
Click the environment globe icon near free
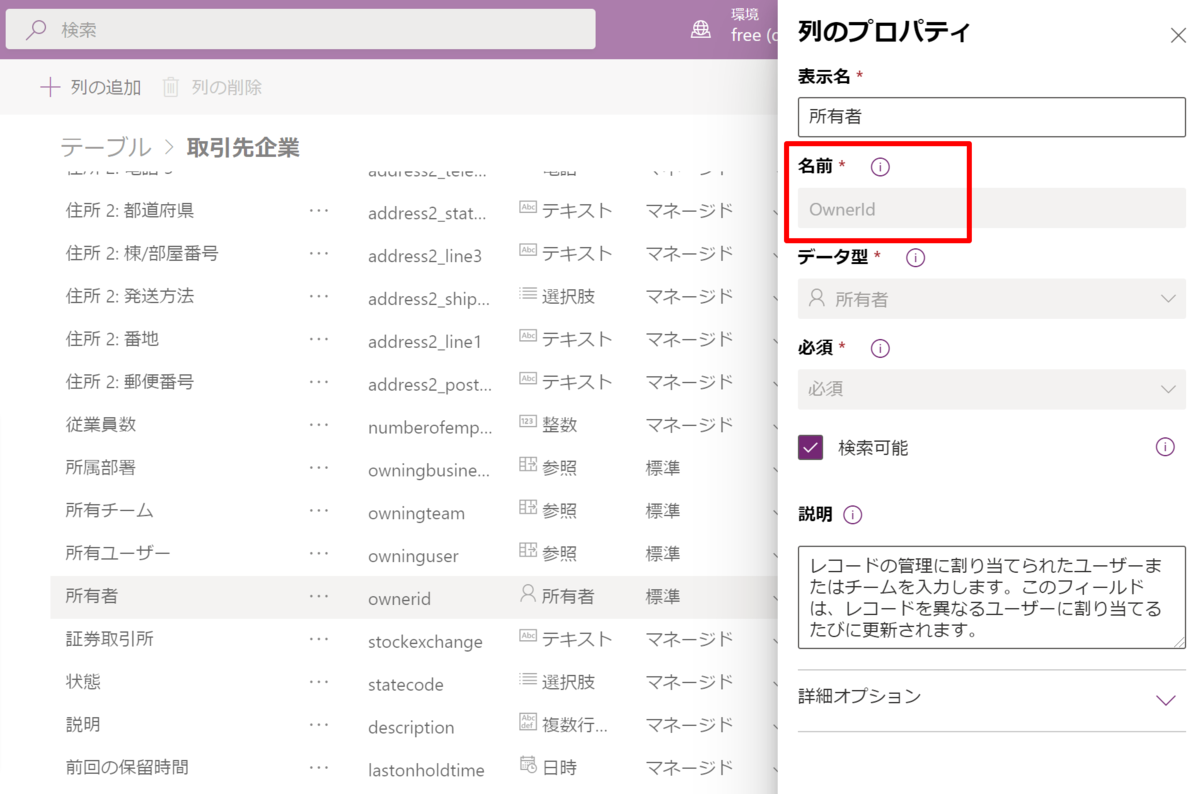(700, 29)
